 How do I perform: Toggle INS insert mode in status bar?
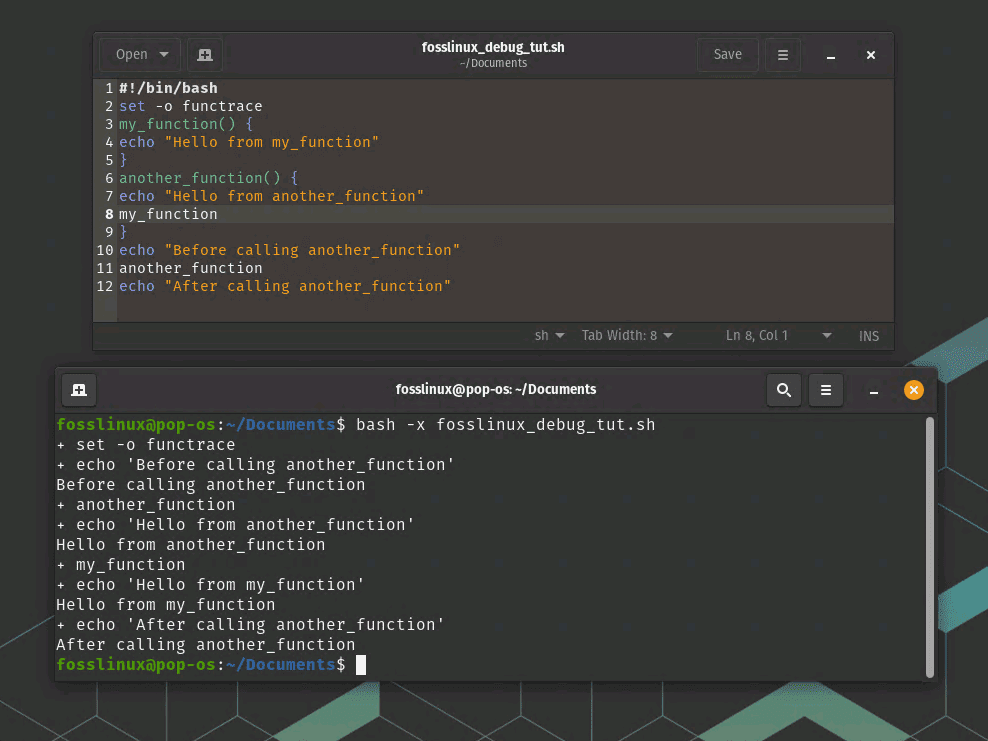[868, 336]
